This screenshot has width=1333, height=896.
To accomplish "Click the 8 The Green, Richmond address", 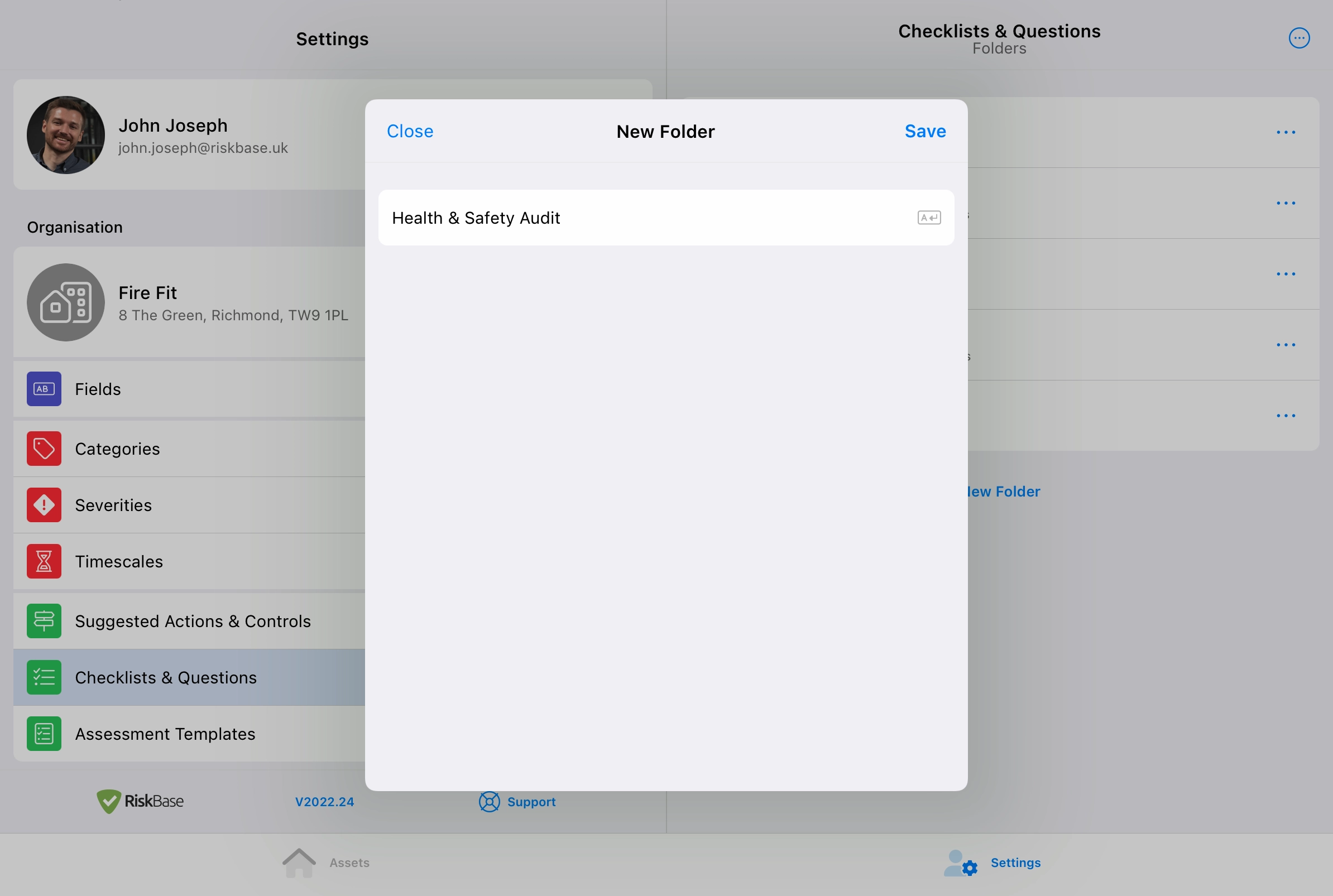I will click(233, 315).
